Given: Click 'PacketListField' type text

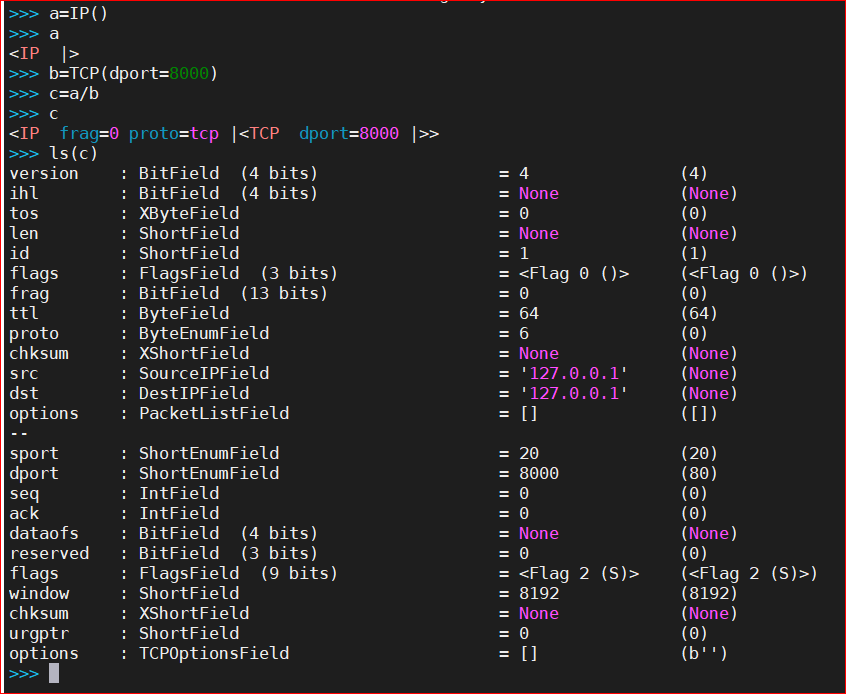Looking at the screenshot, I should point(214,413).
